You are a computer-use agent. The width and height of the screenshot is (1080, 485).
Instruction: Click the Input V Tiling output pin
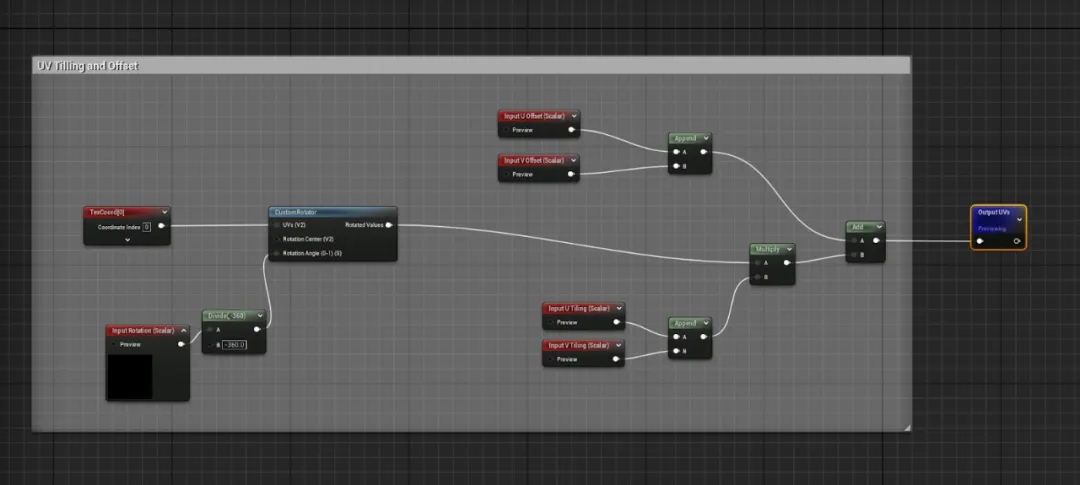tap(616, 360)
